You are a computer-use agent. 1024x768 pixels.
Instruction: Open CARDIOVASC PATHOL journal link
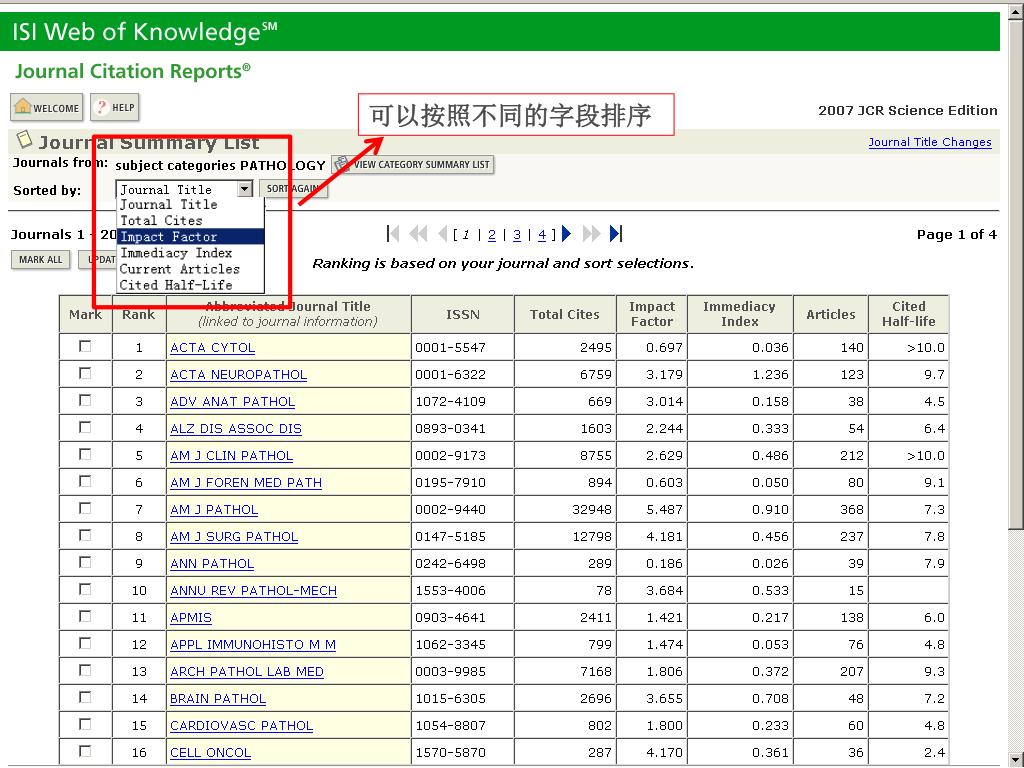[241, 726]
